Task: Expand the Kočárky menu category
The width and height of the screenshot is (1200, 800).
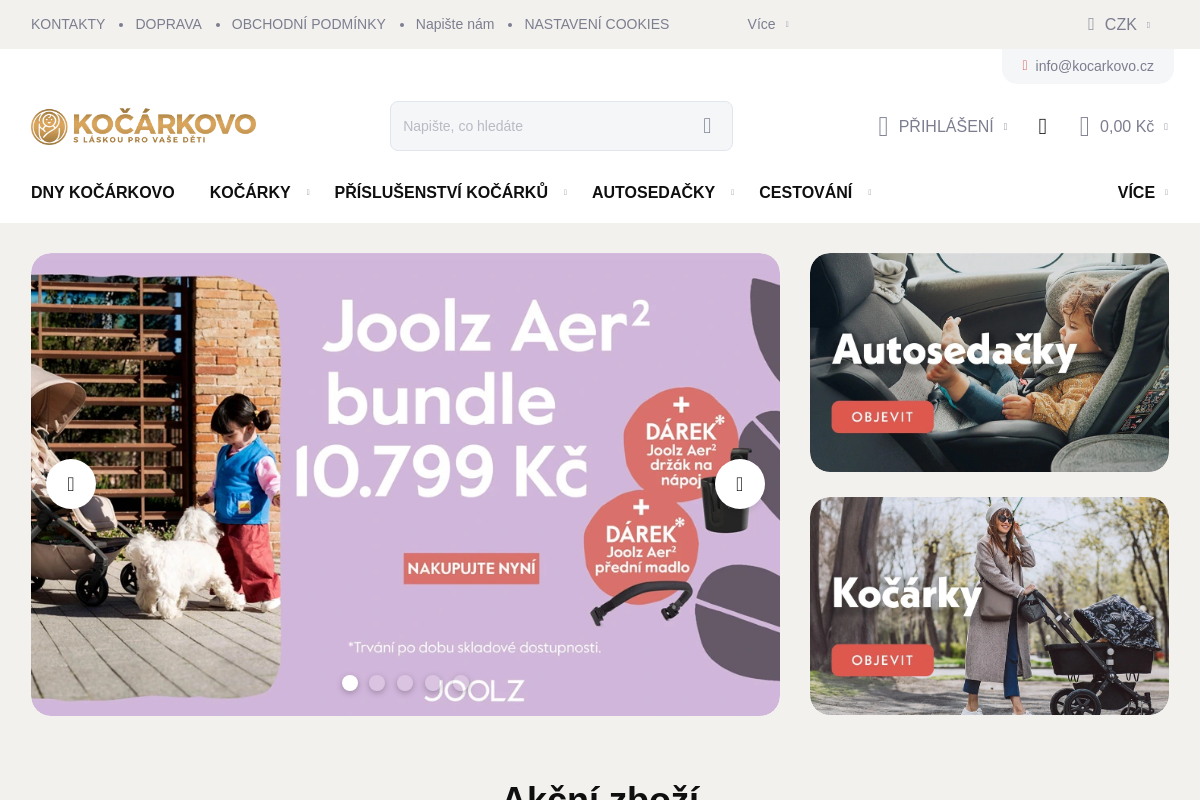Action: [x=250, y=192]
